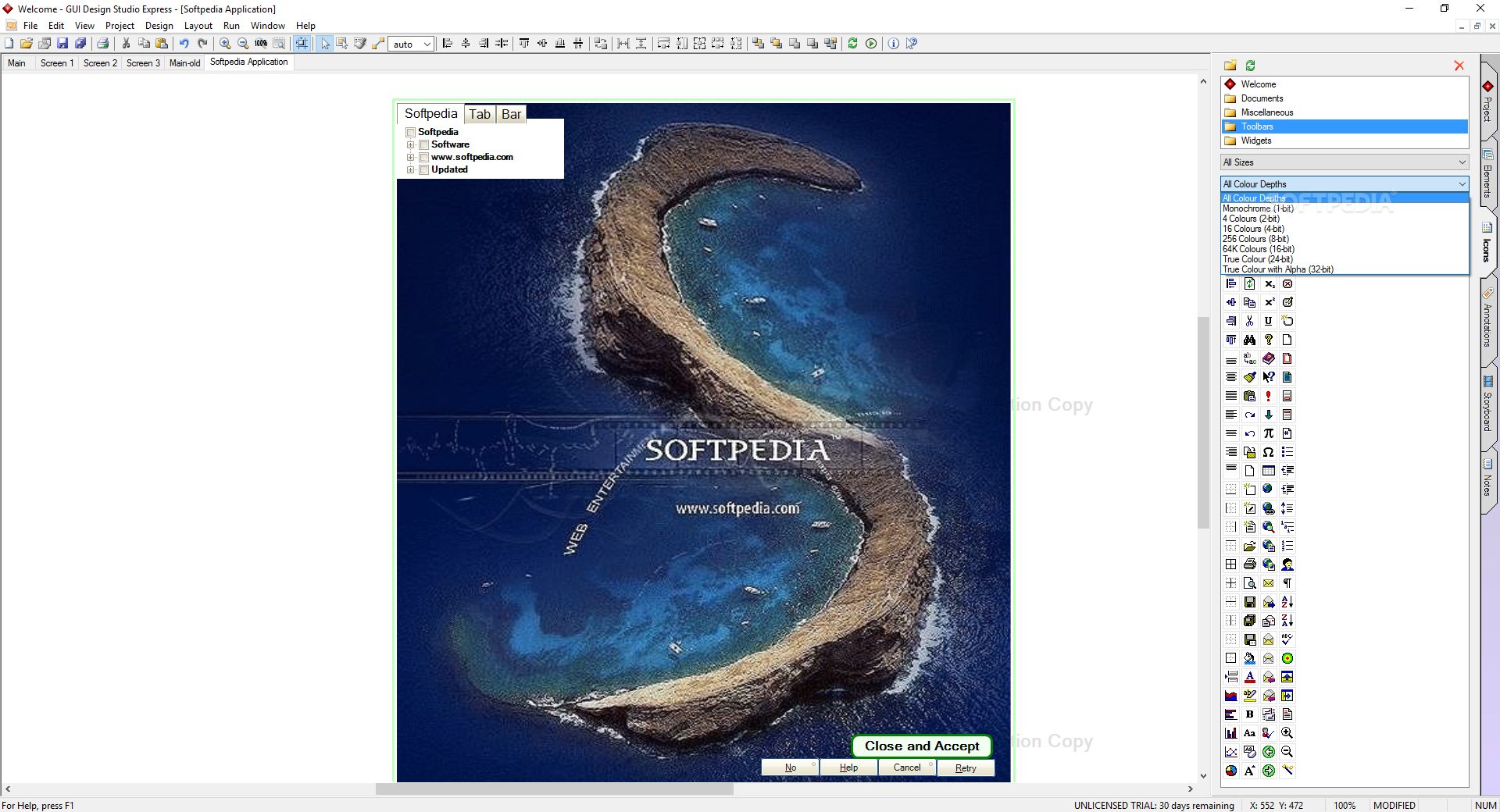This screenshot has height=812, width=1500.
Task: Open the Annotations side tab
Action: (1488, 322)
